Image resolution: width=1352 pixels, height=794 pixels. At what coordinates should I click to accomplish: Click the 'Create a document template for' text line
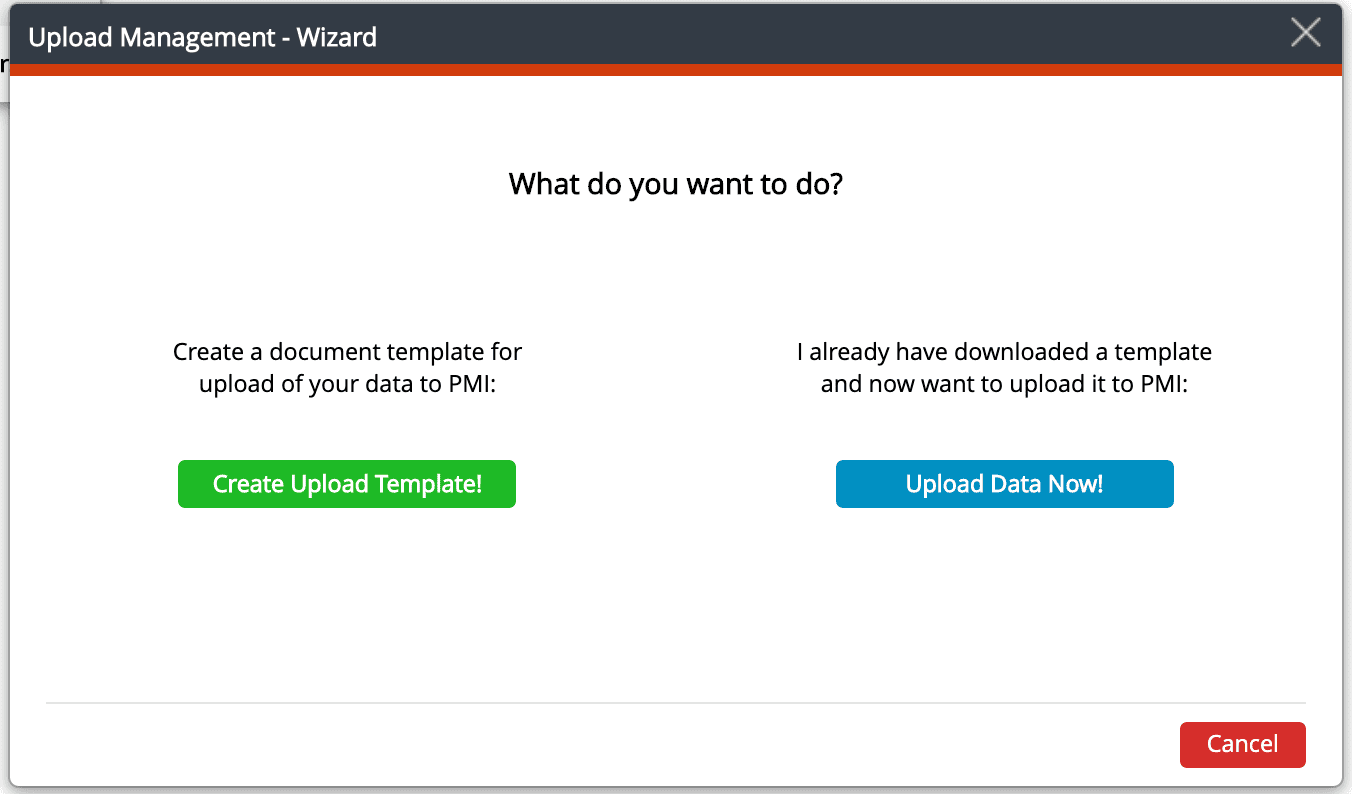click(347, 352)
